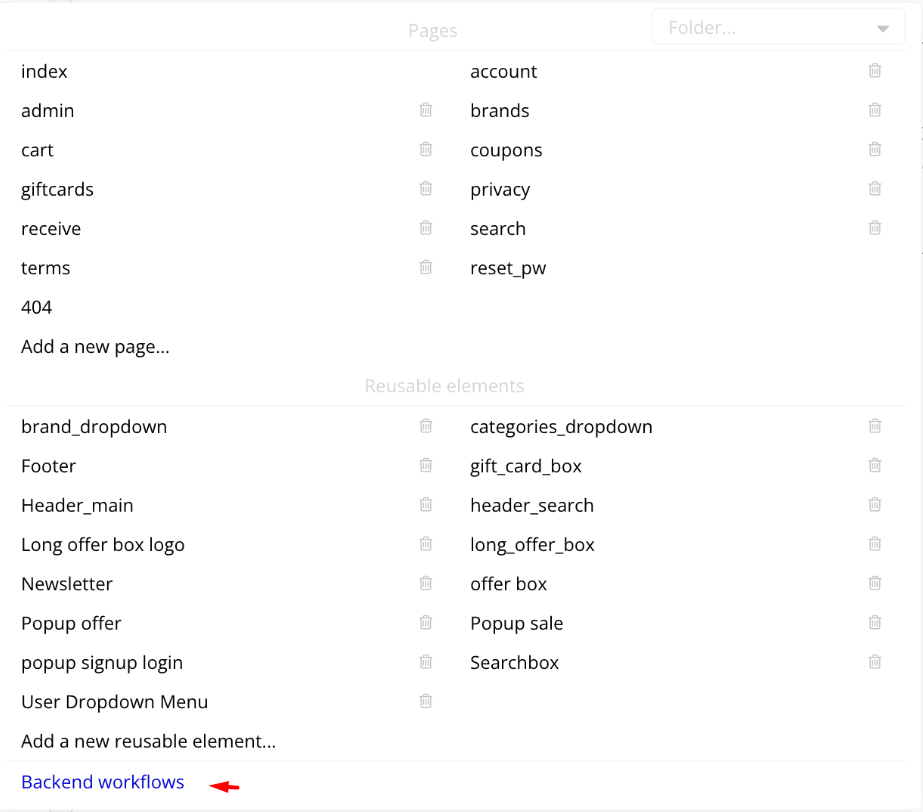Open the index page
923x812 pixels.
click(x=44, y=71)
